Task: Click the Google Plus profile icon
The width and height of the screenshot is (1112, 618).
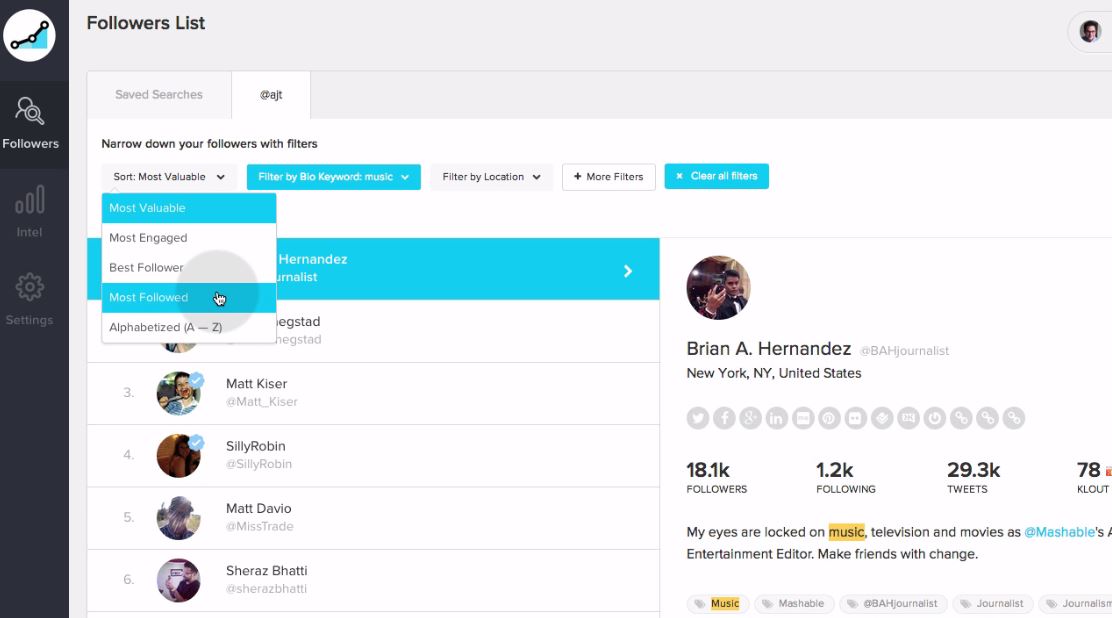Action: click(x=751, y=418)
